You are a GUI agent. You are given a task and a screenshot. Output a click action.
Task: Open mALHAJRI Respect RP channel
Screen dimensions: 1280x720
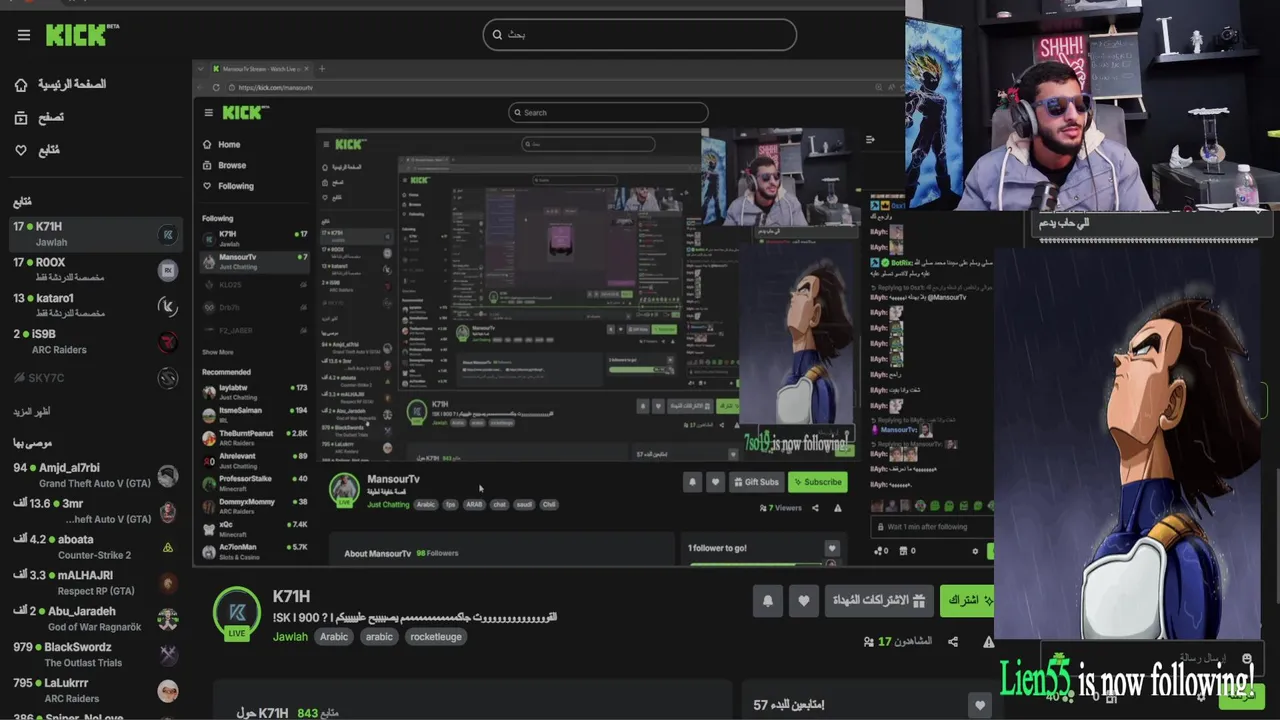pos(95,583)
